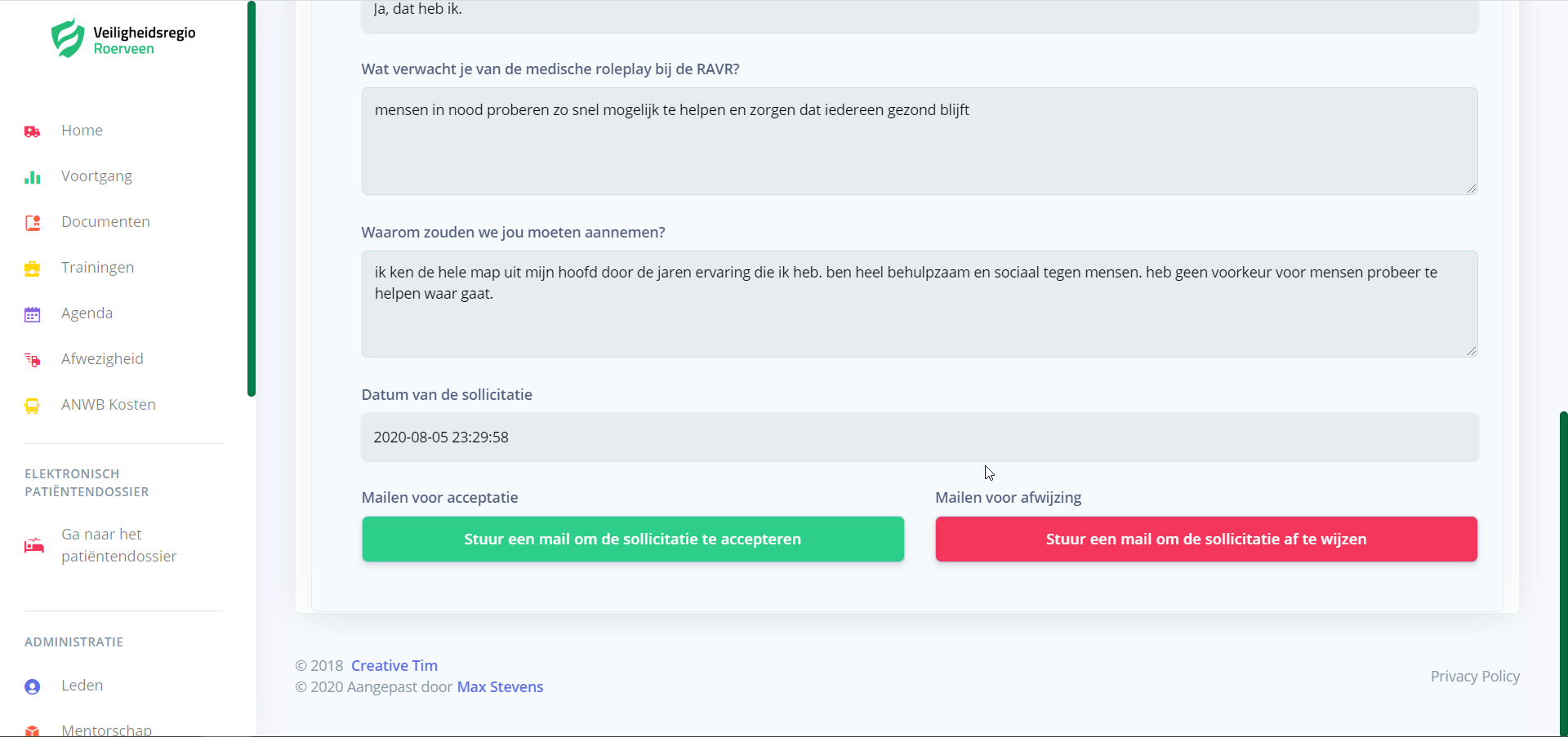Screen dimensions: 1568x737
Task: Open the Max Stevens footer link
Action: click(x=500, y=686)
